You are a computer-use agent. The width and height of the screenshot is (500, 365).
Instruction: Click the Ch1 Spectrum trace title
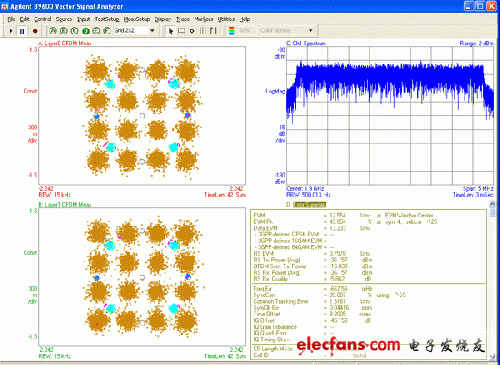306,43
